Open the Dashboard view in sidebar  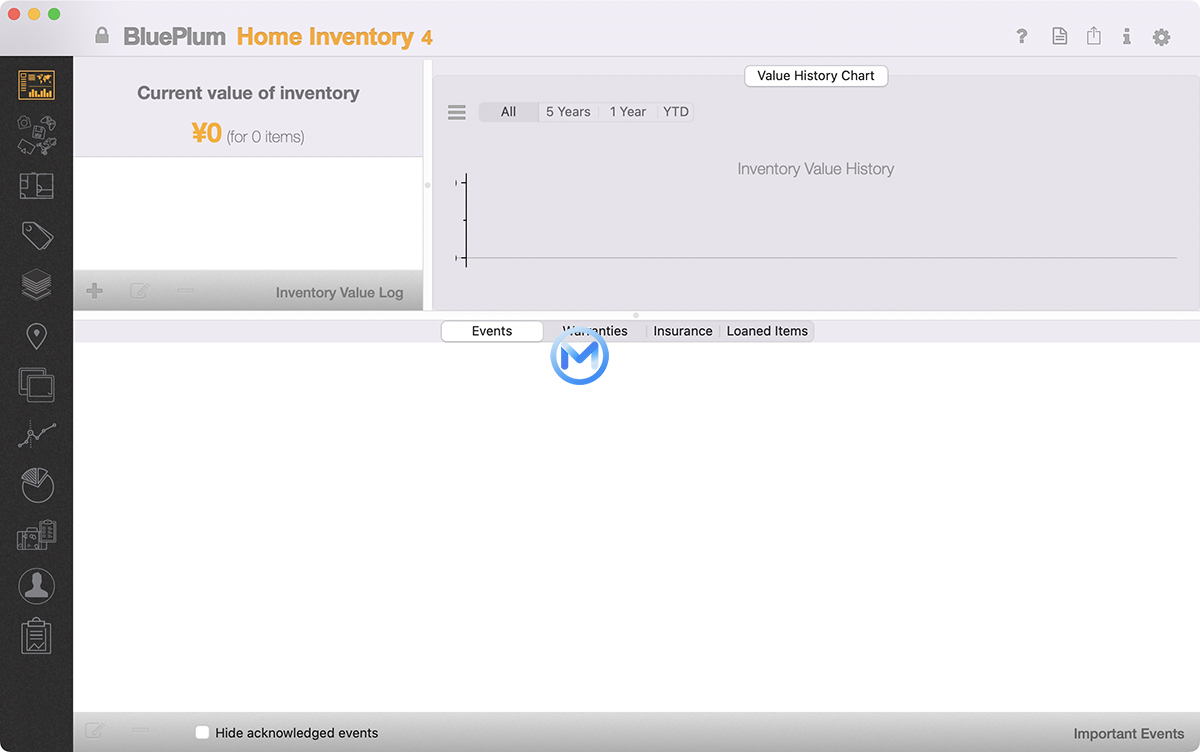point(37,85)
